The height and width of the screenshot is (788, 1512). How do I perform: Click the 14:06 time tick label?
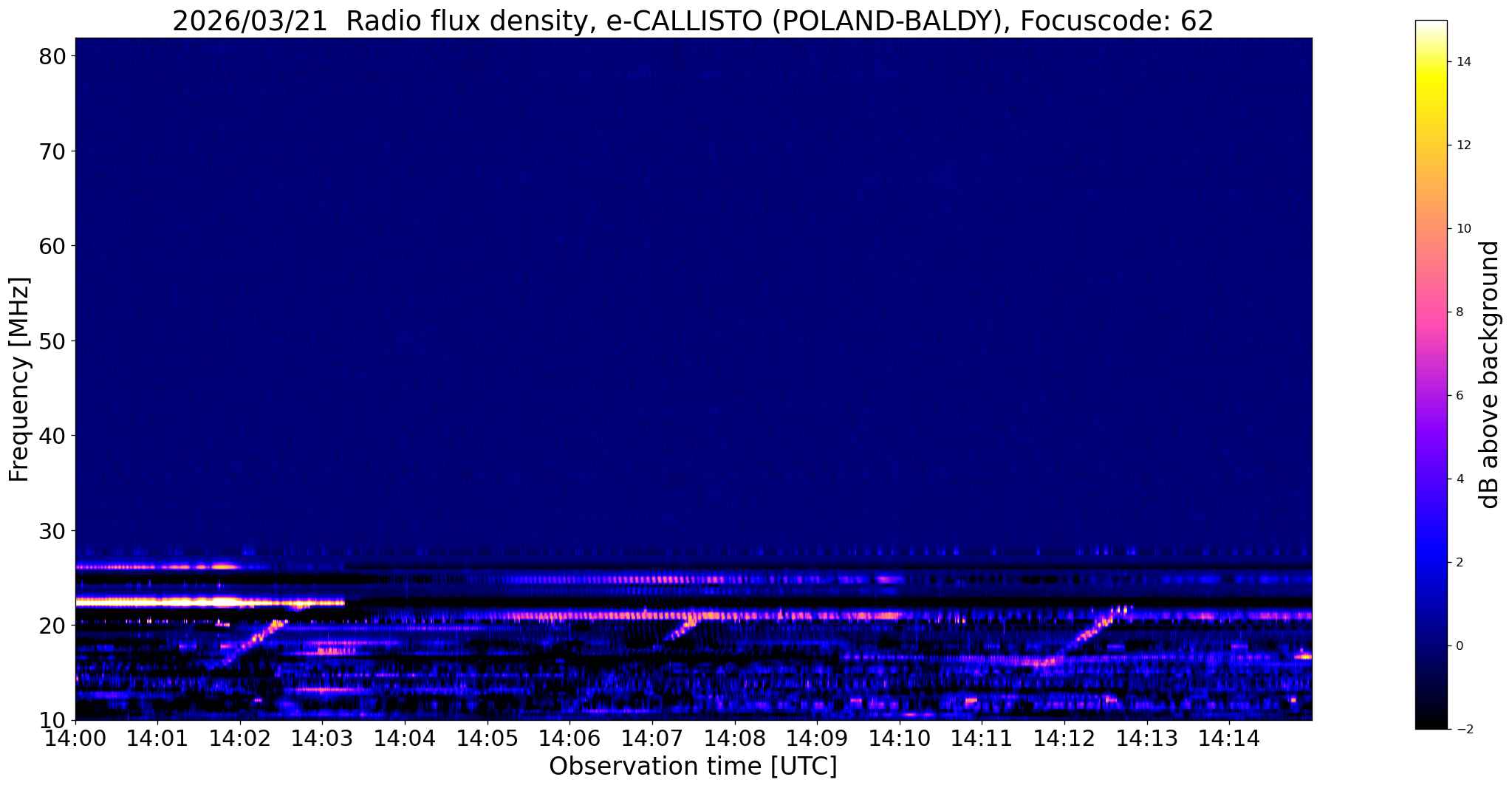point(569,737)
